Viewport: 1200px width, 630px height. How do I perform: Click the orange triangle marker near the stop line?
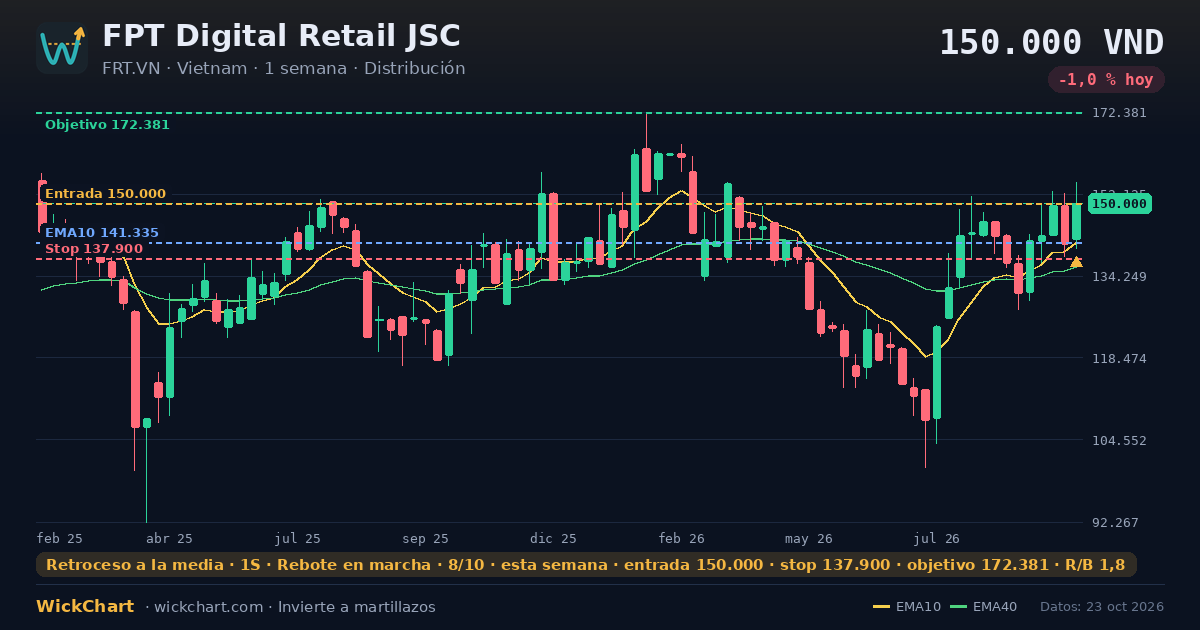(1076, 262)
